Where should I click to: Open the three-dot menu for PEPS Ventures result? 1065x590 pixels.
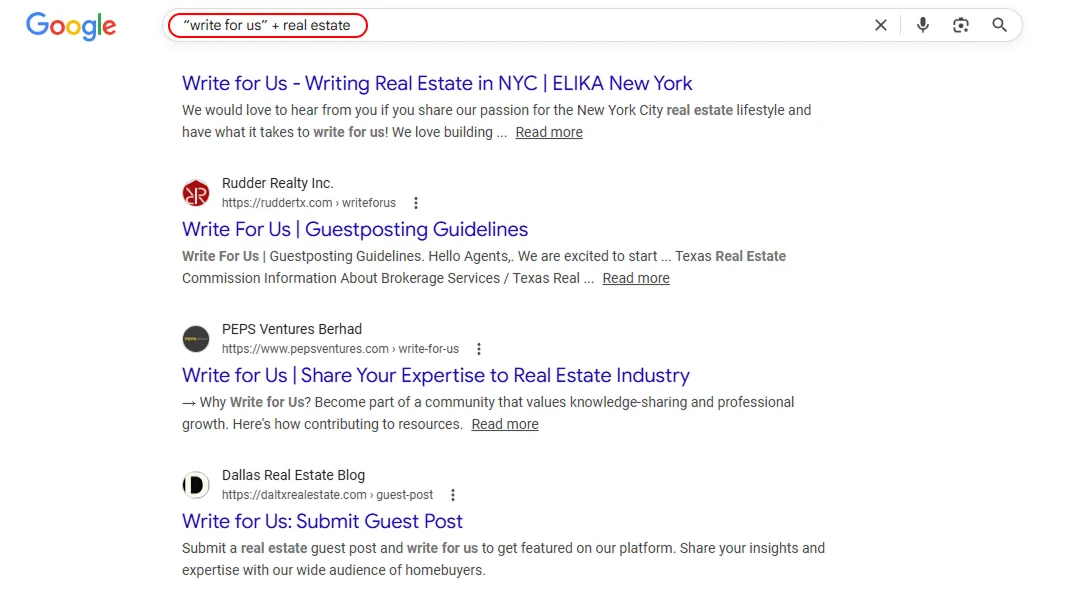click(479, 348)
